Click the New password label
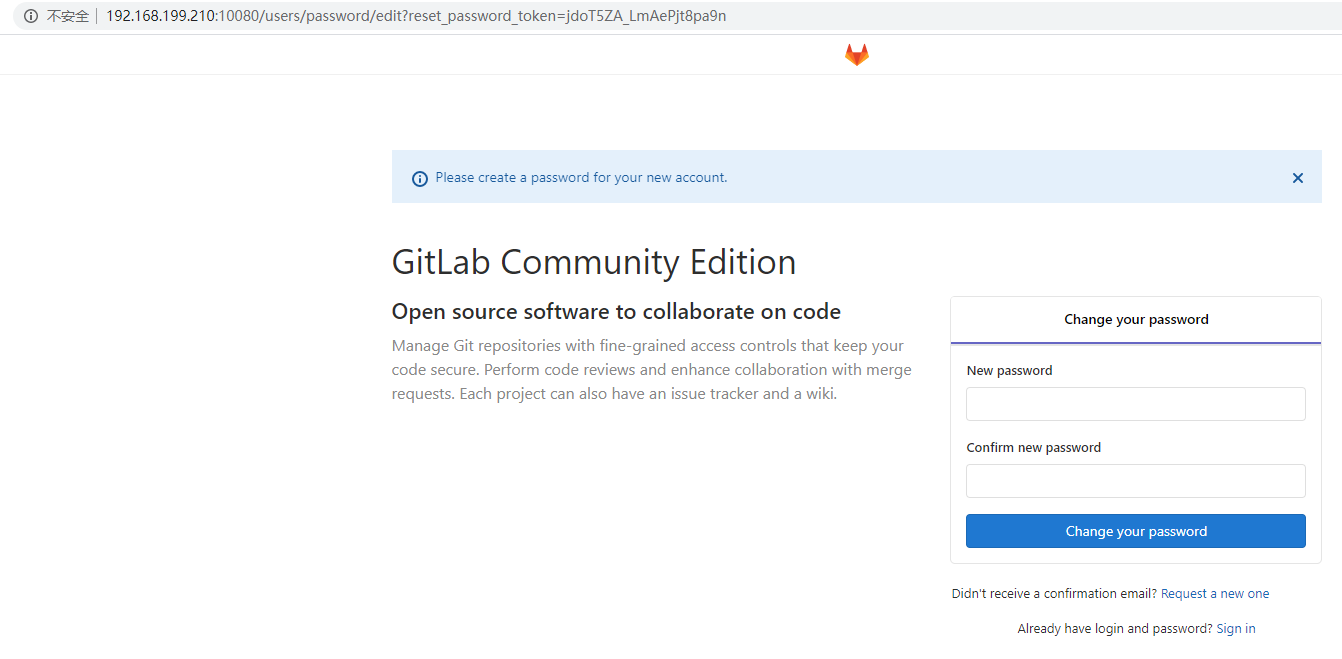This screenshot has width=1342, height=659. [1009, 371]
